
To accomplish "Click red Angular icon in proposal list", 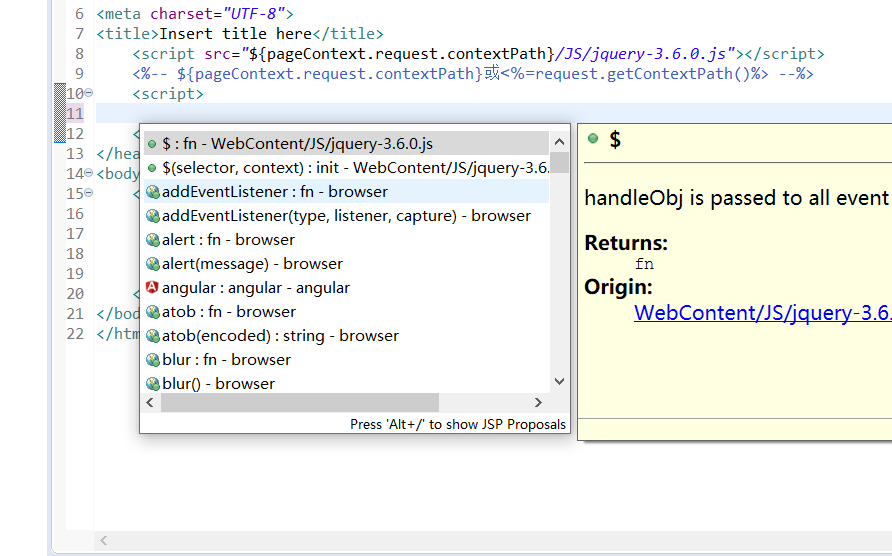I will pyautogui.click(x=152, y=287).
